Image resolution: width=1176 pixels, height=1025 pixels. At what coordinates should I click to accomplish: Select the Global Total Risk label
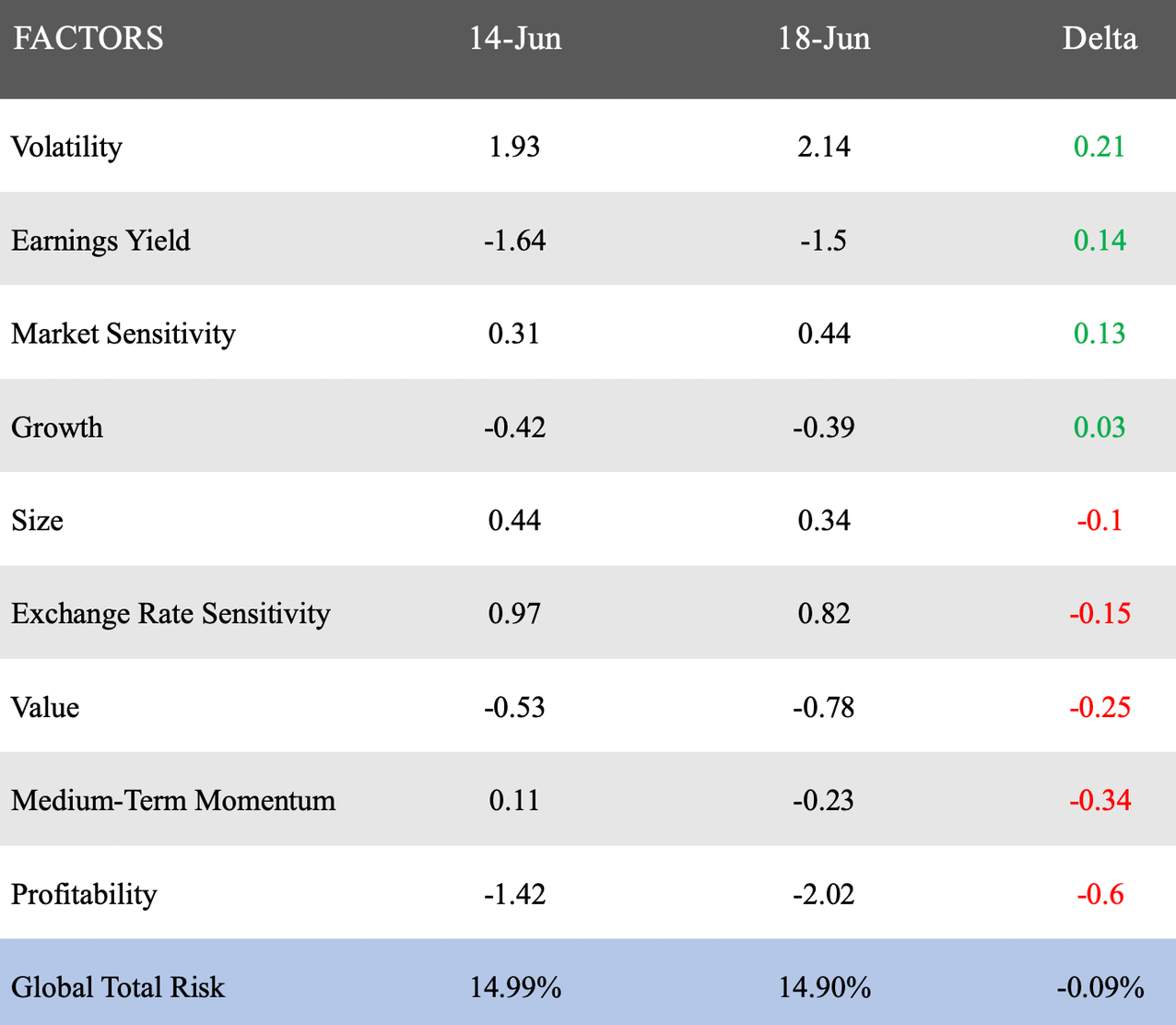pos(118,987)
